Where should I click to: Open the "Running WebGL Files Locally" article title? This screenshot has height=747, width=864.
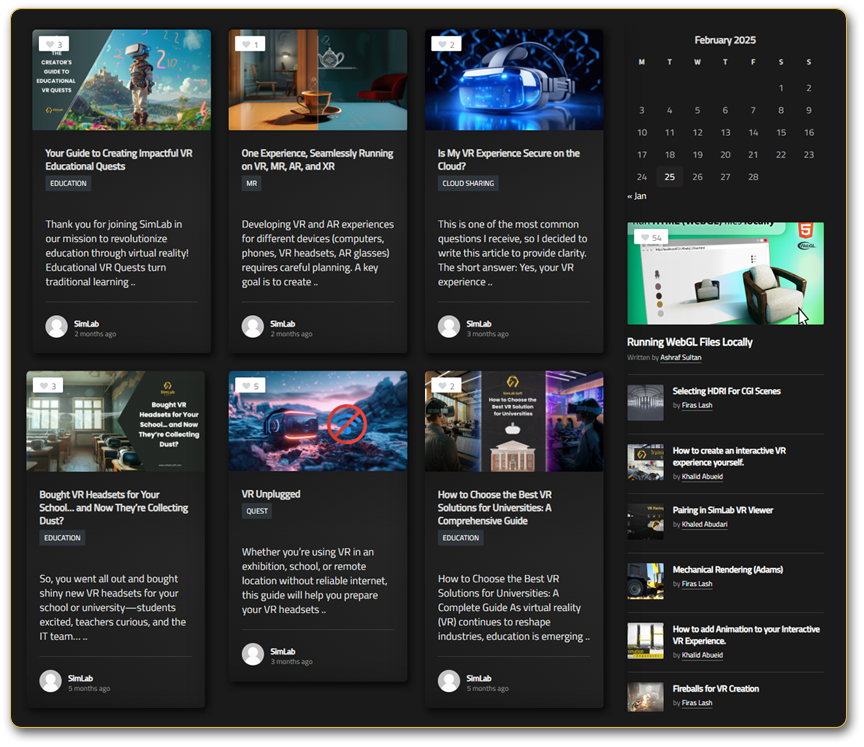tap(689, 342)
